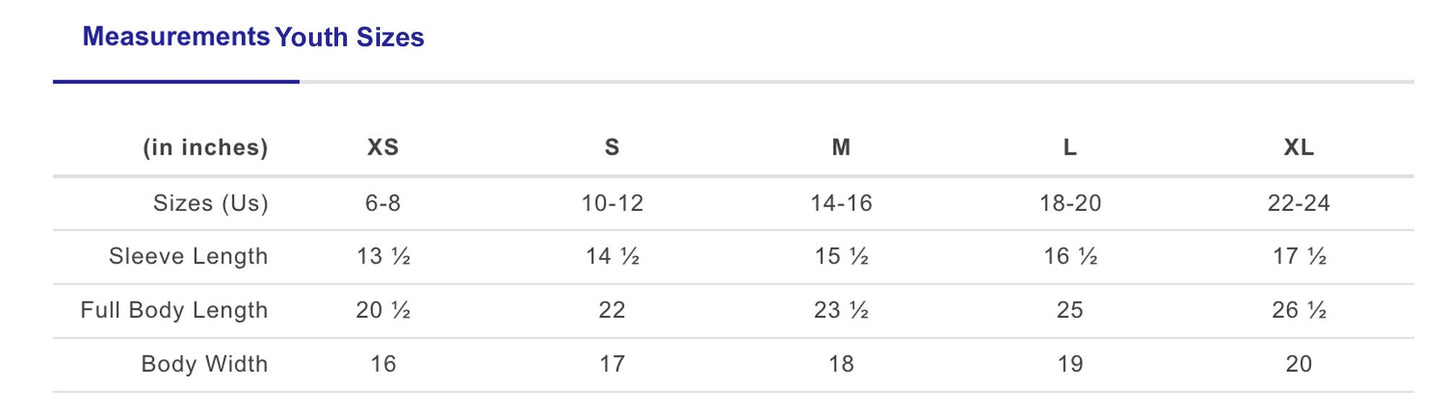Click the M size column header

(x=841, y=148)
